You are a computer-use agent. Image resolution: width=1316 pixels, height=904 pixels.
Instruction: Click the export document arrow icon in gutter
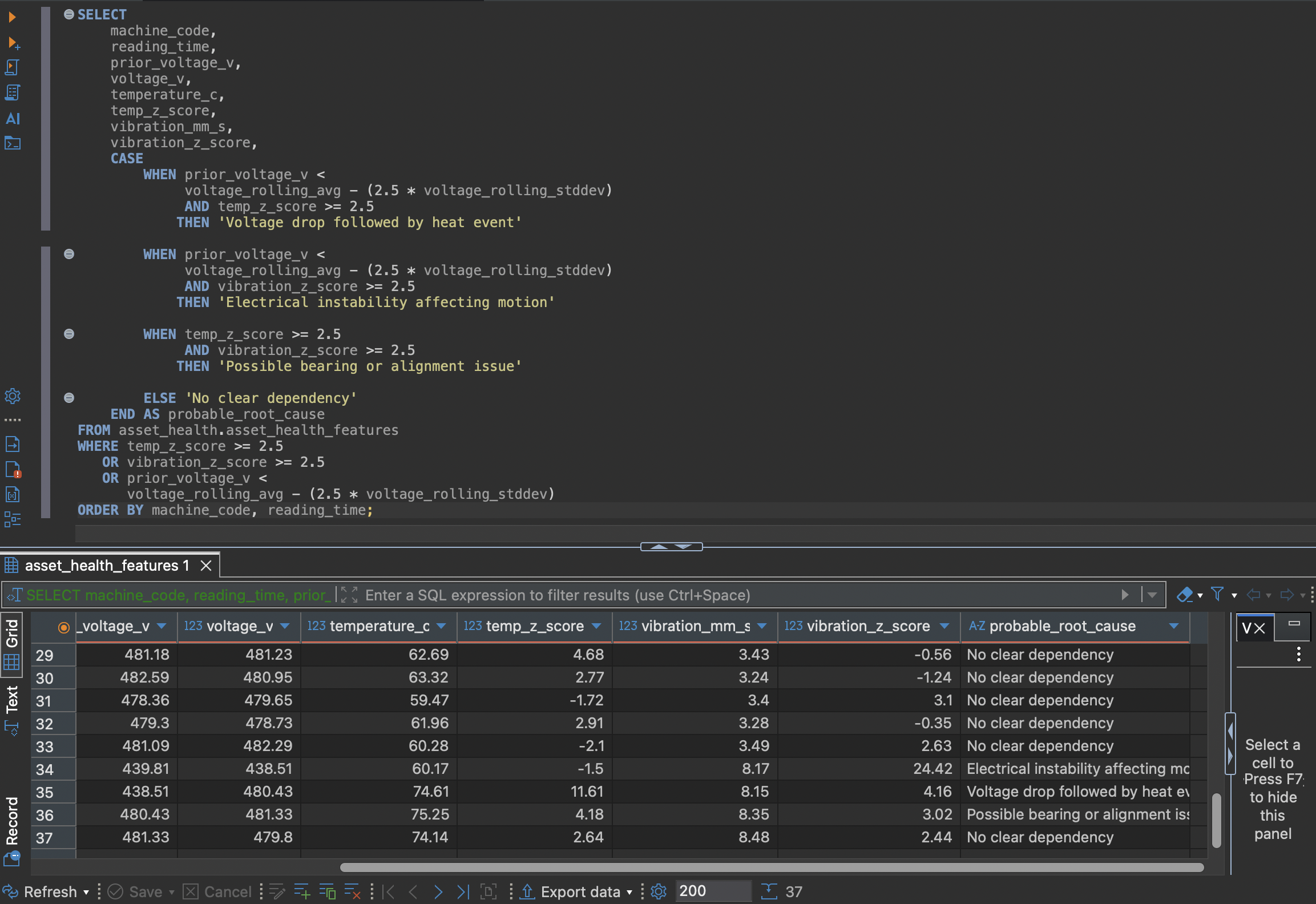point(12,444)
